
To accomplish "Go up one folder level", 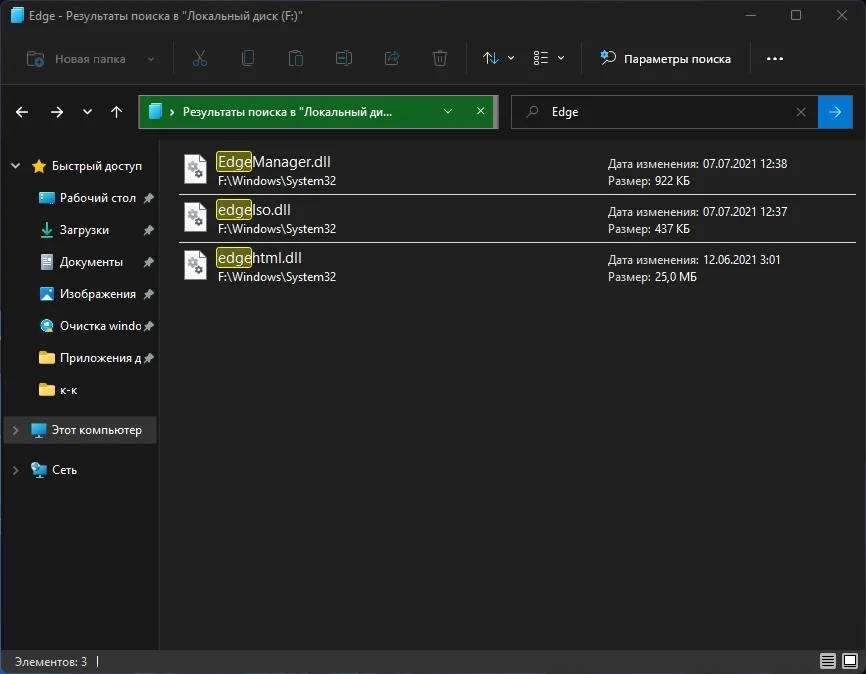I will (117, 112).
